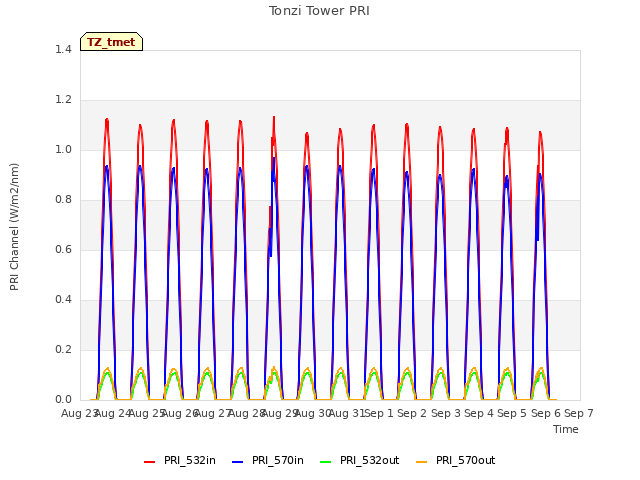Click the 1.2 y-axis tick label
Screen dimensions: 640x480
pos(63,100)
